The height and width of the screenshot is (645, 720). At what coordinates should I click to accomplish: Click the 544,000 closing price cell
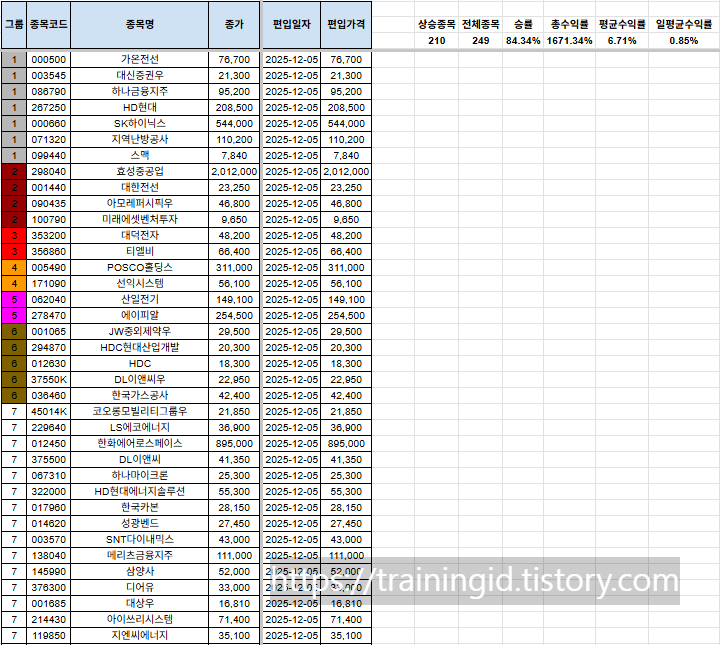click(234, 124)
